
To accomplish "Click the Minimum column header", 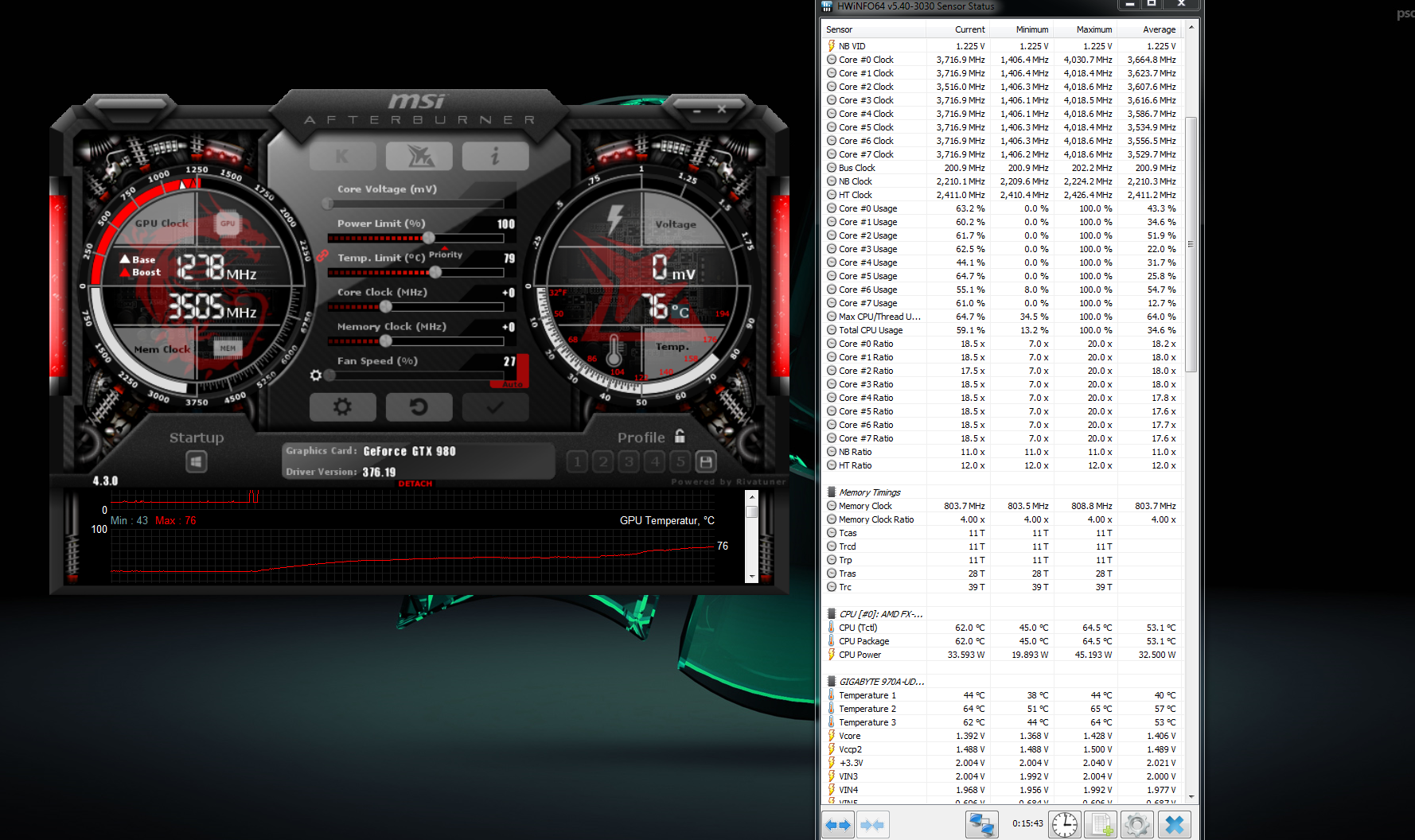I will click(x=1022, y=29).
